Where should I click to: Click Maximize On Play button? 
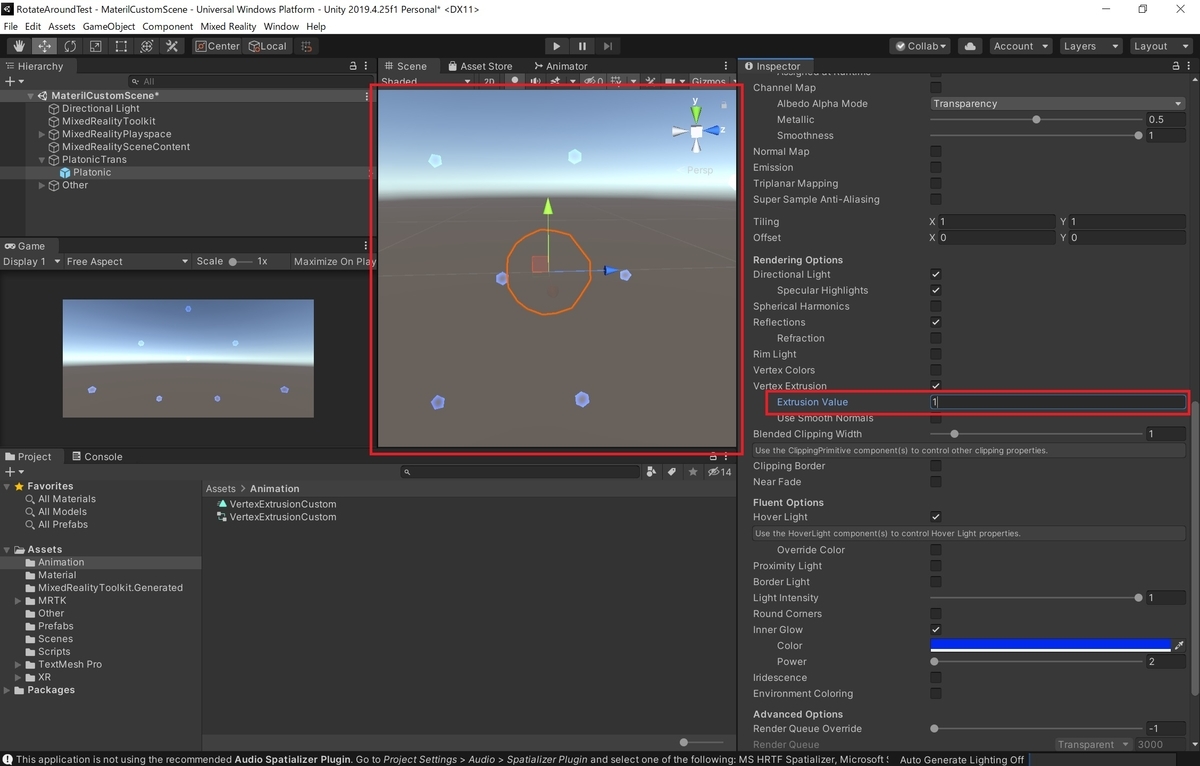click(x=334, y=262)
